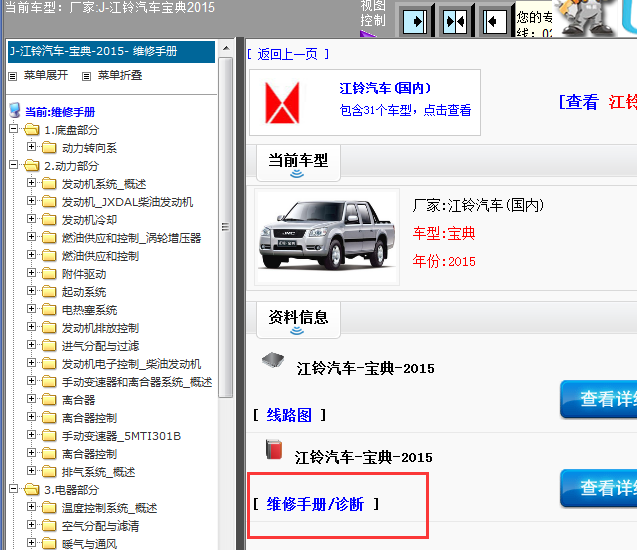
Task: Click the 查看详细 button beside 线路图
Action: pos(598,398)
